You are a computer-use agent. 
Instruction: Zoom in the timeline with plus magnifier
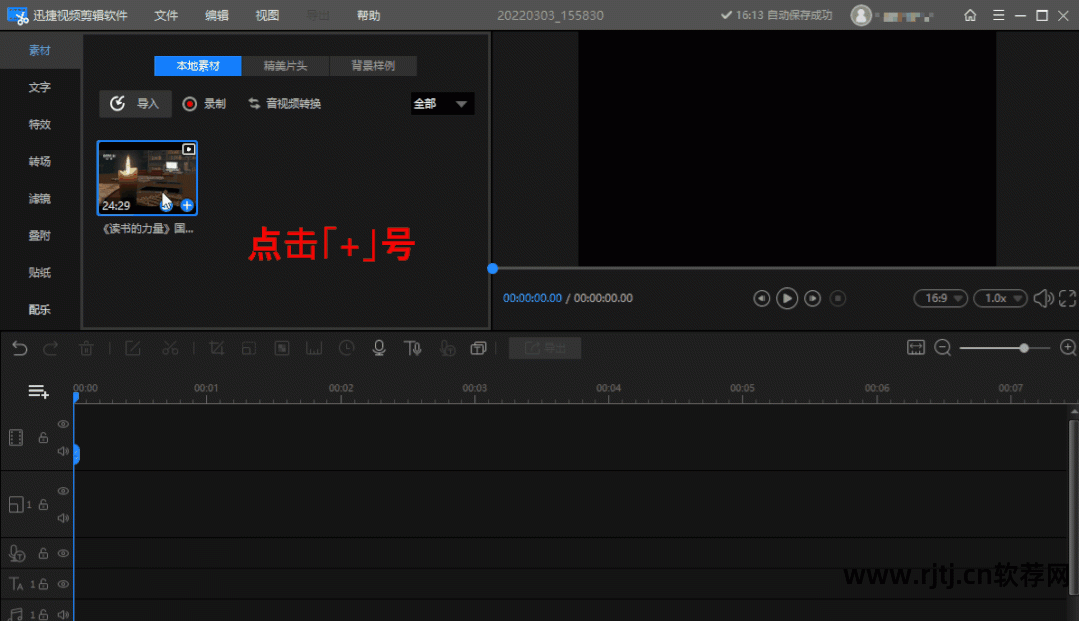tap(1068, 348)
